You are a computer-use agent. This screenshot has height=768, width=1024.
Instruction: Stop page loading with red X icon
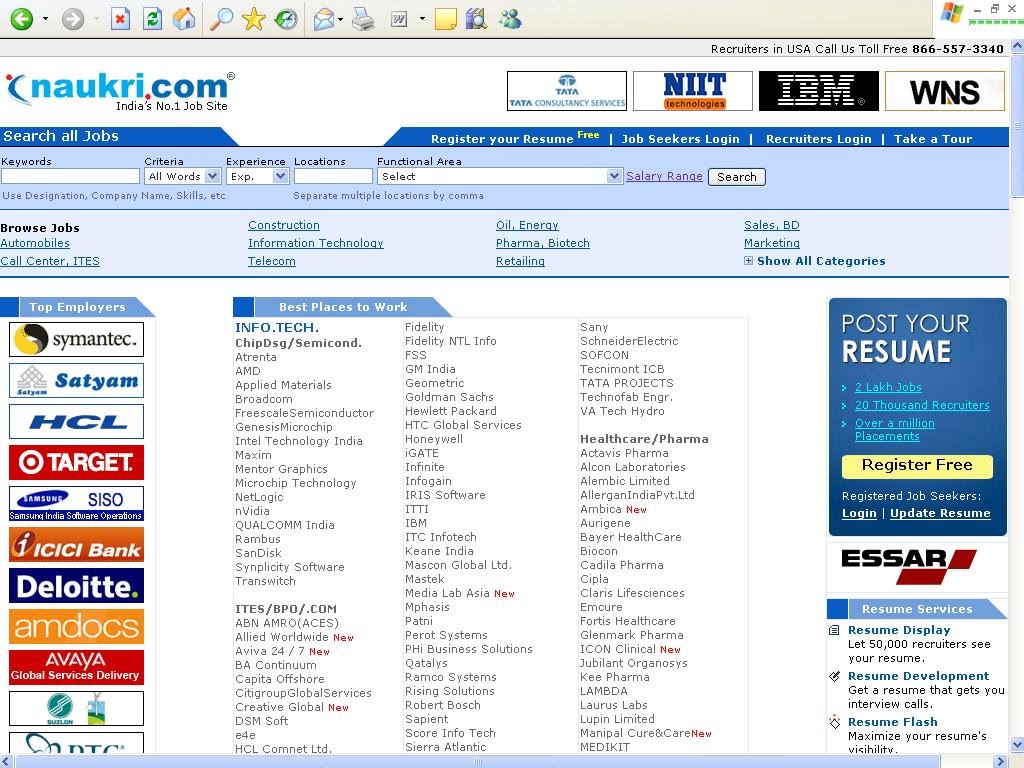120,19
